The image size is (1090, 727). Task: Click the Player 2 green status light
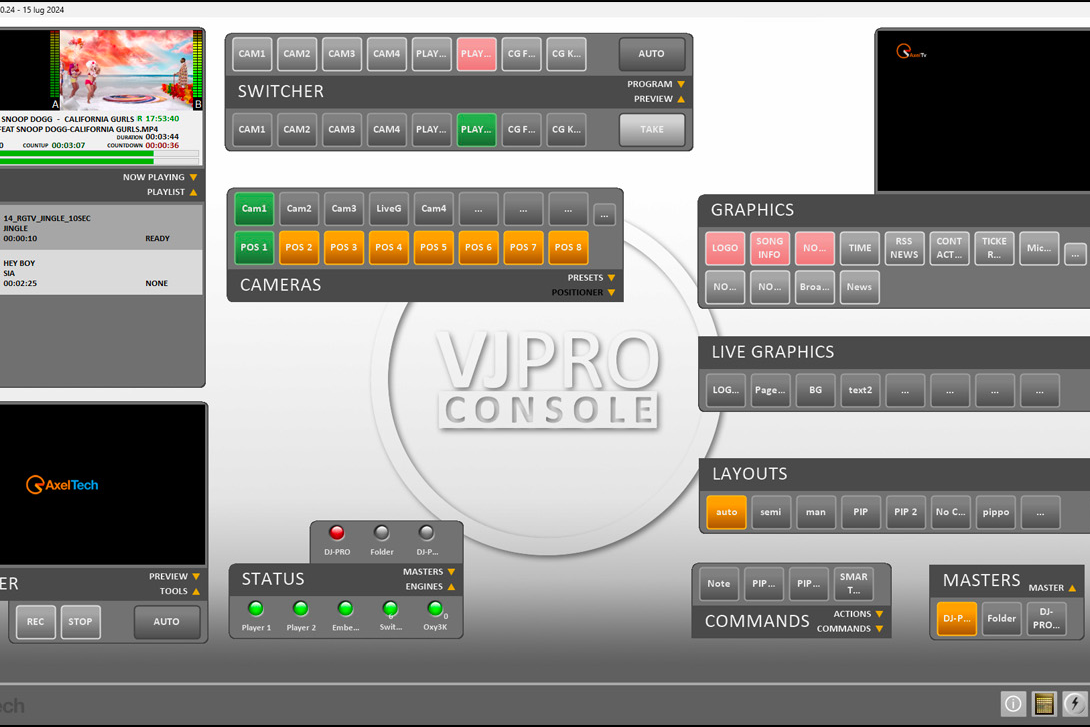pyautogui.click(x=301, y=609)
